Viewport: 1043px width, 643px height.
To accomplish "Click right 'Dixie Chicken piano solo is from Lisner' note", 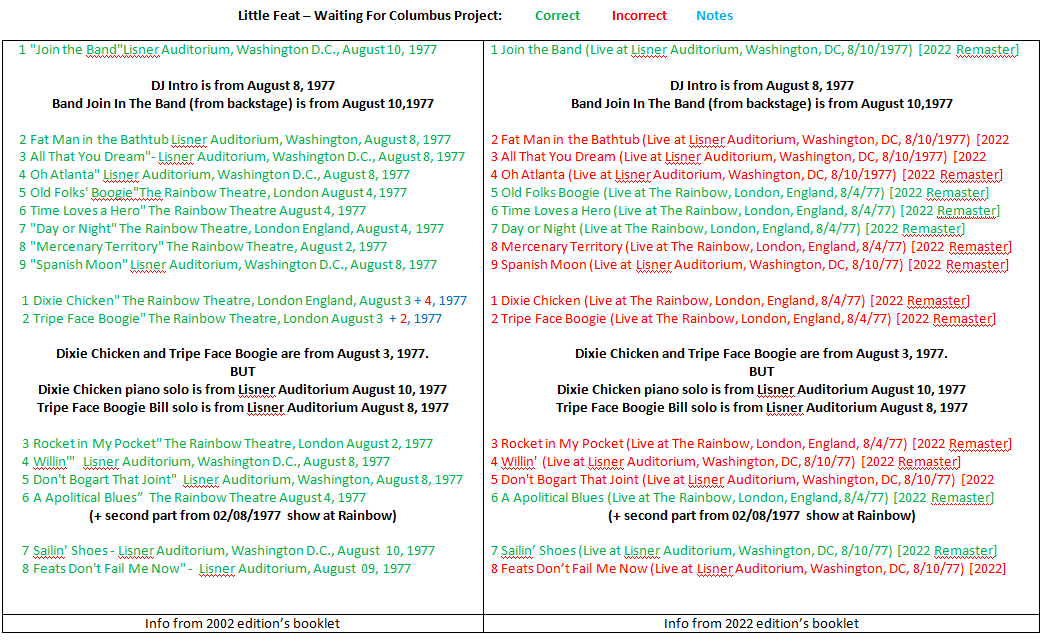I will (x=762, y=390).
